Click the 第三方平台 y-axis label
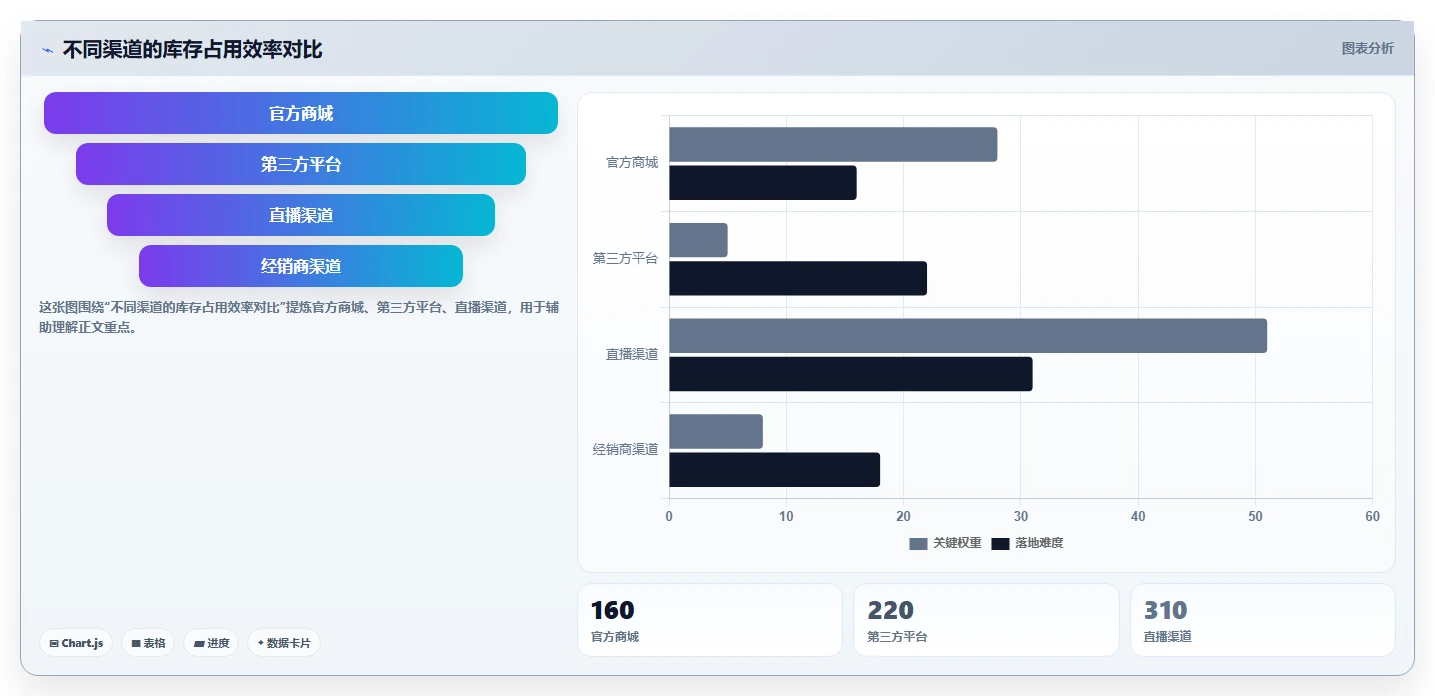 pyautogui.click(x=625, y=259)
